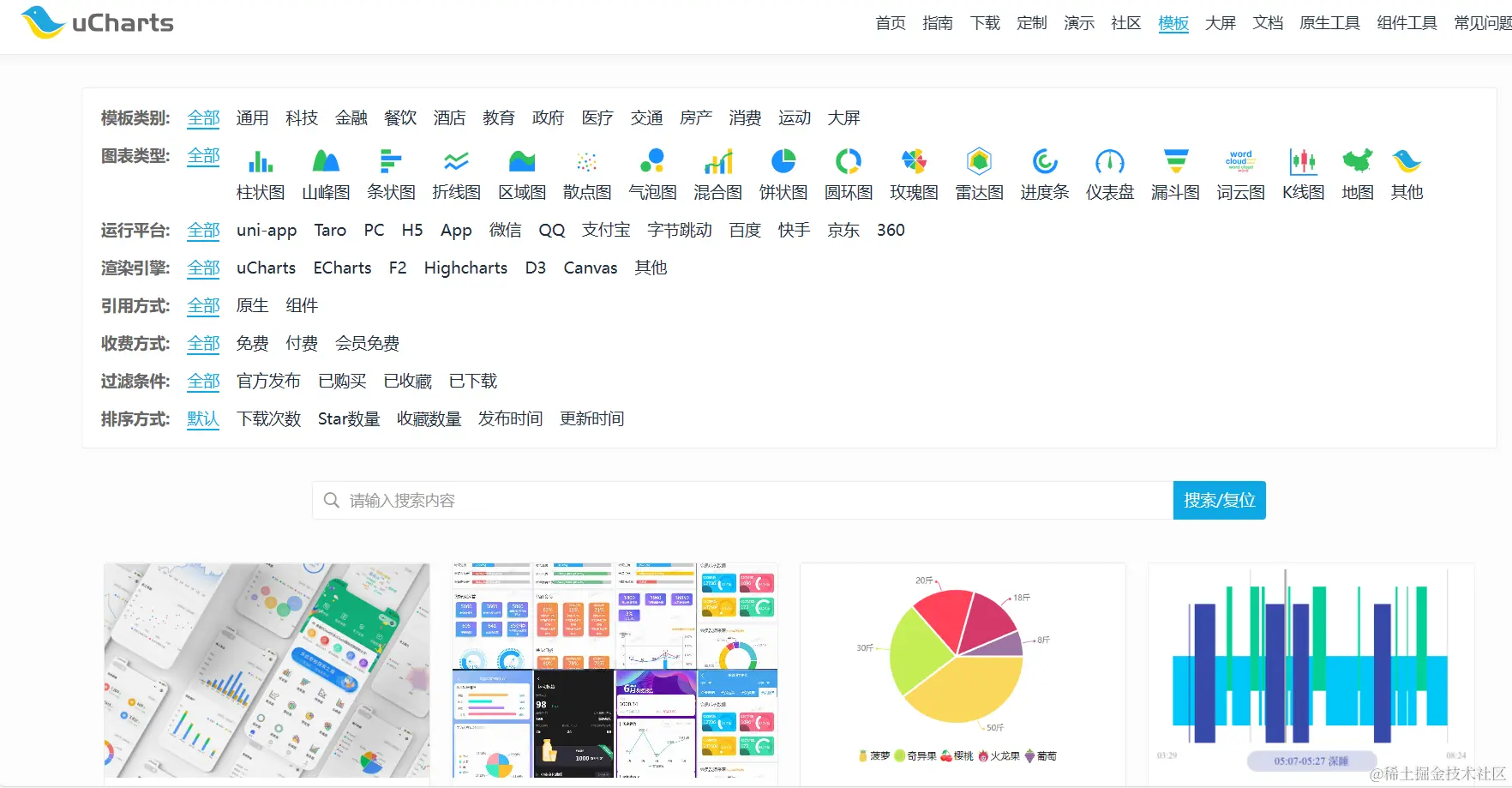Viewport: 1512px width, 788px height.
Task: Open the sleep bar chart template thumbnail
Action: click(x=1311, y=671)
